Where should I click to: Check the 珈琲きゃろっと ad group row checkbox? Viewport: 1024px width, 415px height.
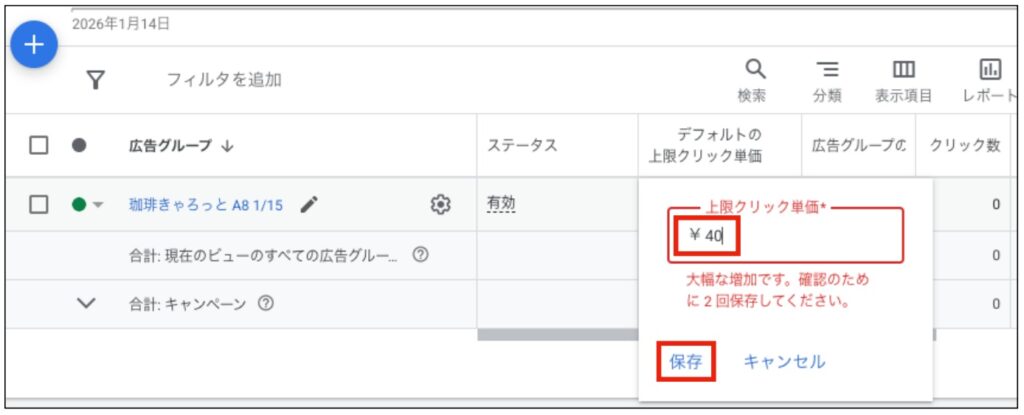[39, 205]
